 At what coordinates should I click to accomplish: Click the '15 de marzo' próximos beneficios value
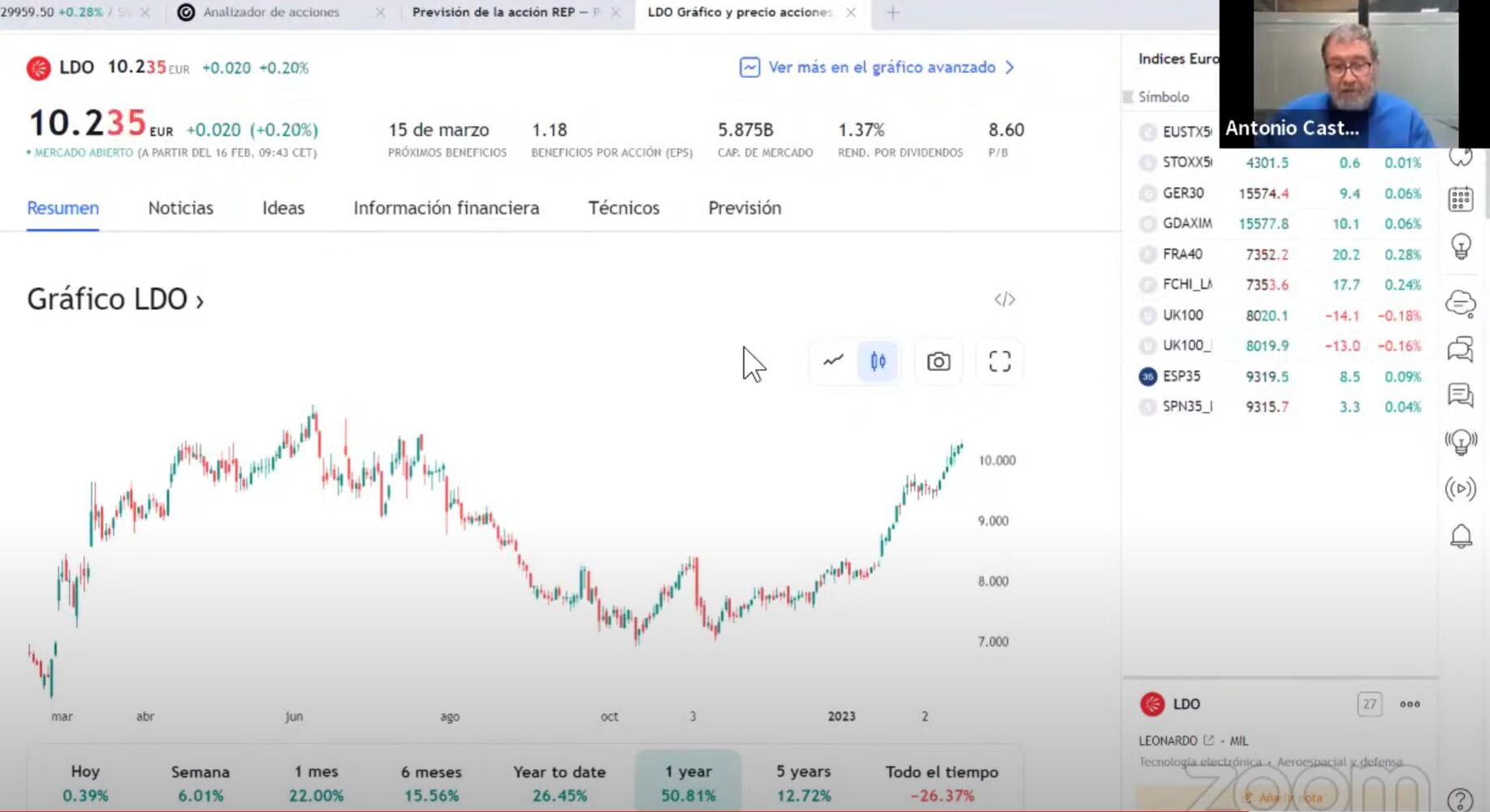click(438, 130)
